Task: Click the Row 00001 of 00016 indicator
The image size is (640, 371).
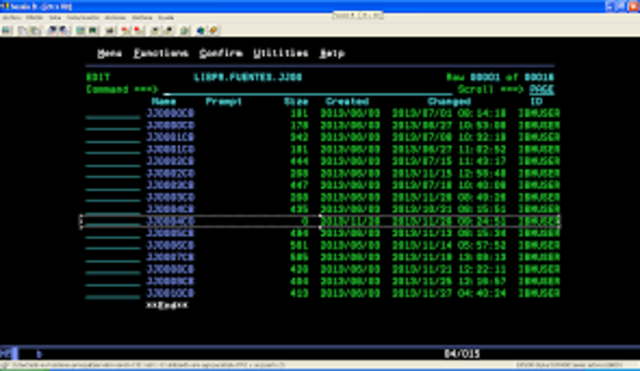Action: coord(500,78)
